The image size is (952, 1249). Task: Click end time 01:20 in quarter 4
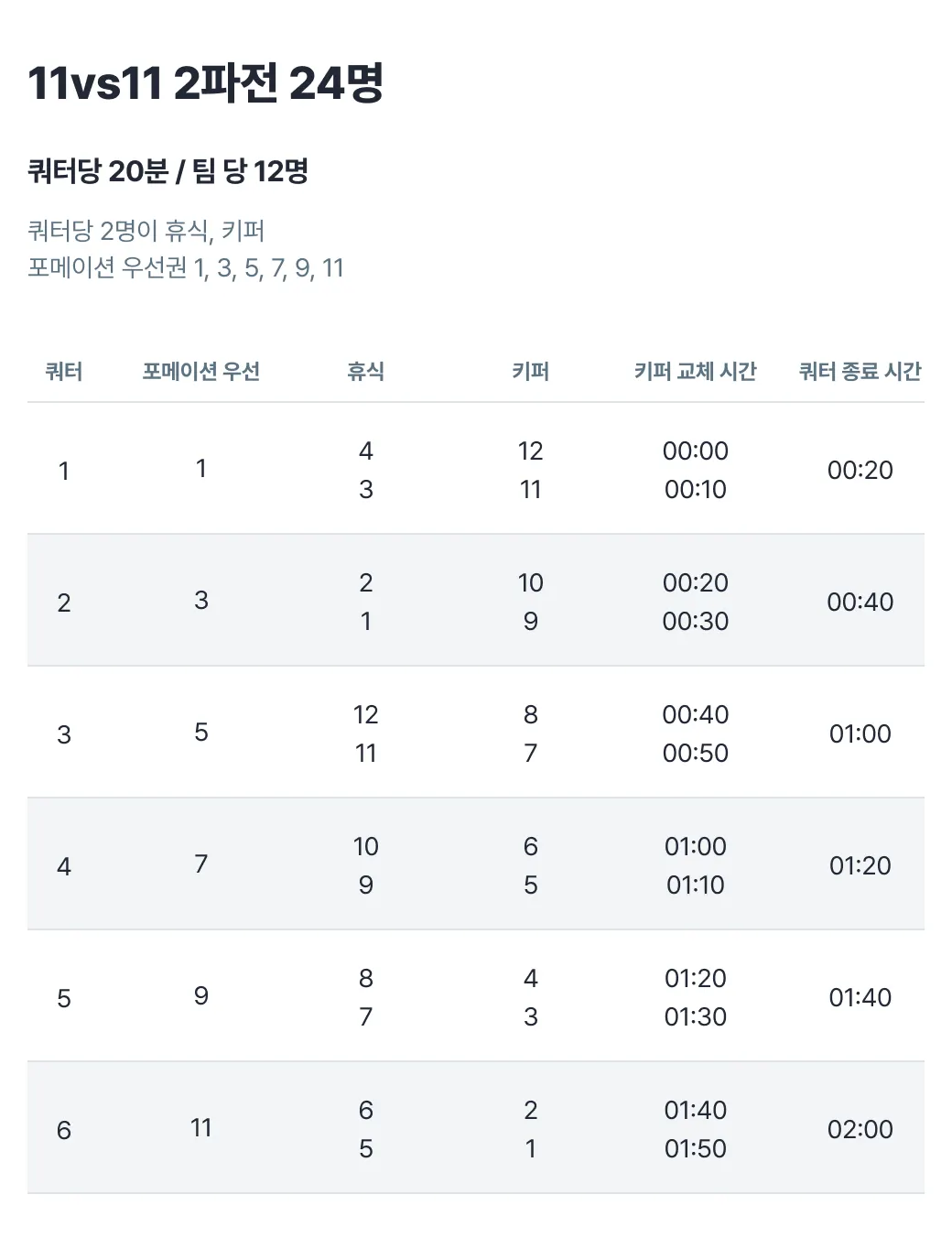click(860, 865)
